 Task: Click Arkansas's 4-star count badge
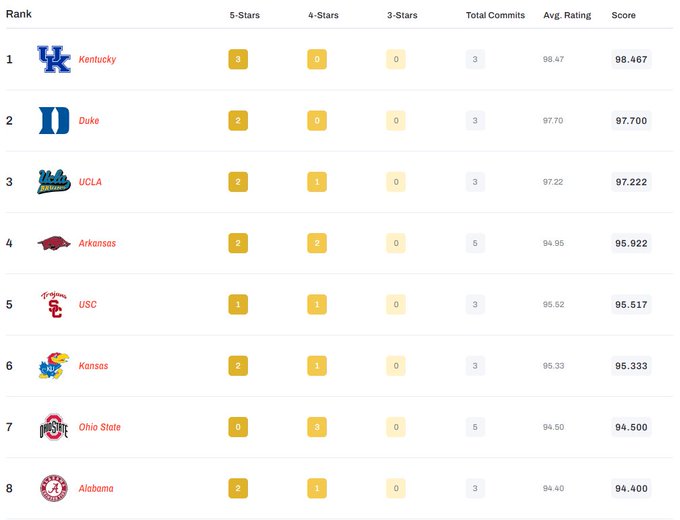pos(317,243)
